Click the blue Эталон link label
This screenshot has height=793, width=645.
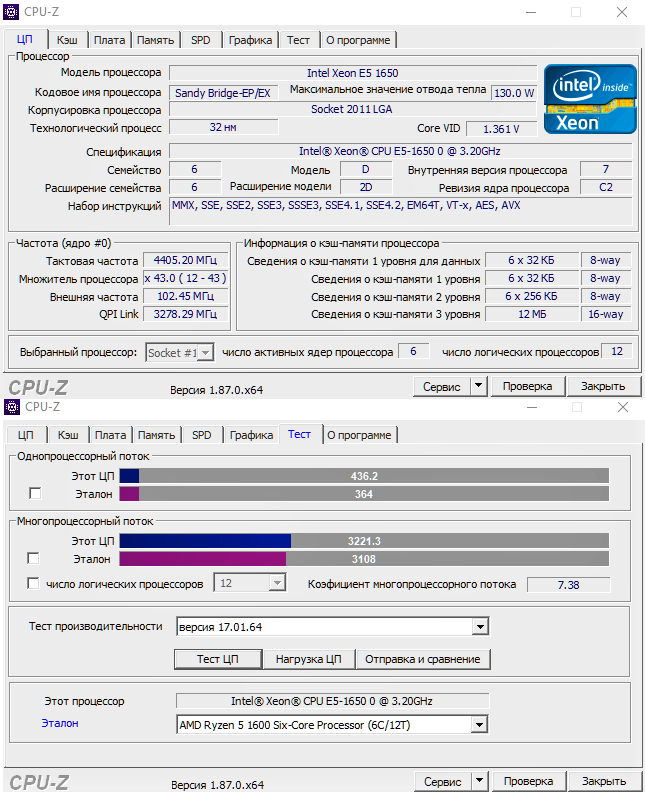(x=60, y=723)
